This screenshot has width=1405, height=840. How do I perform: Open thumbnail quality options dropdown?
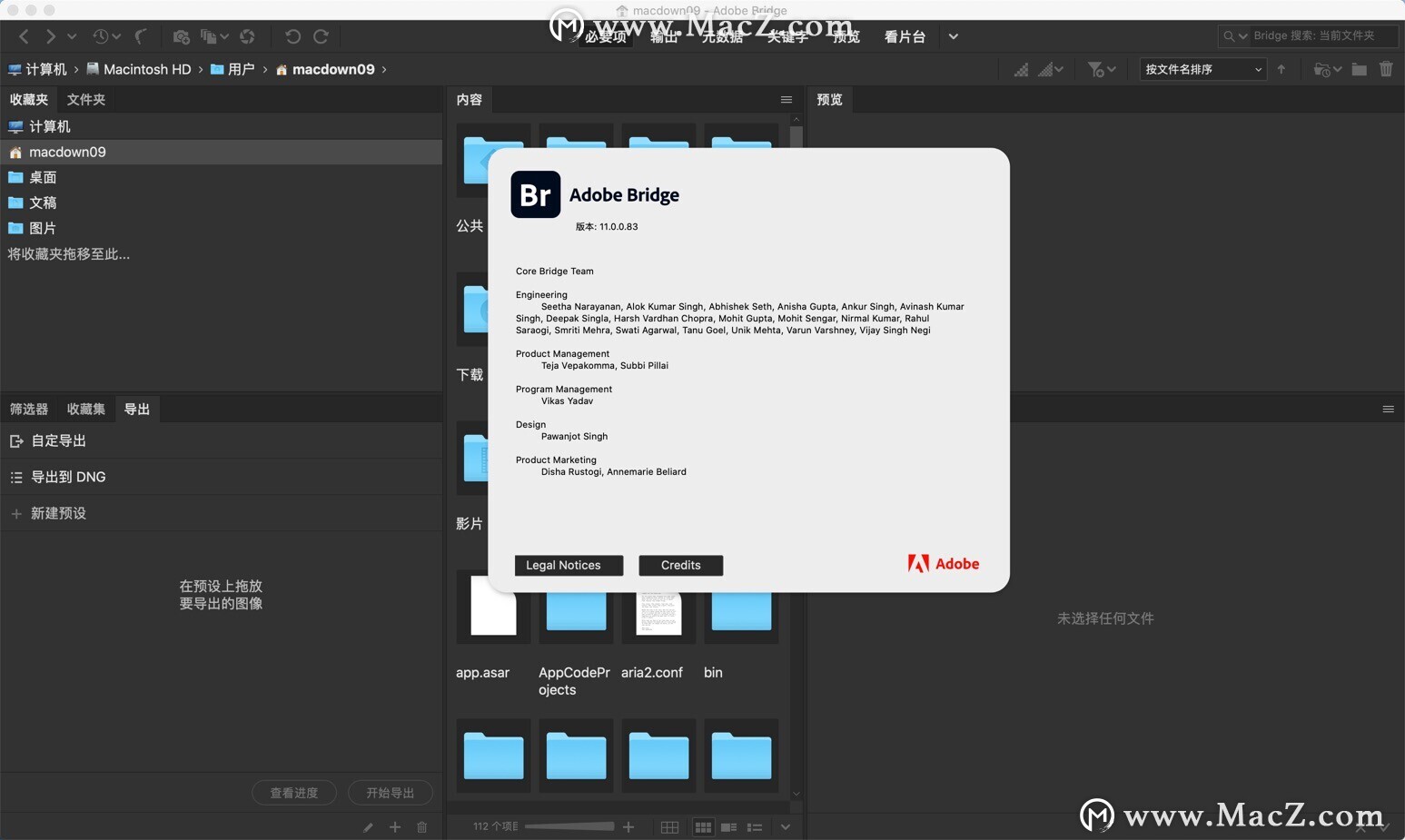coord(1051,69)
